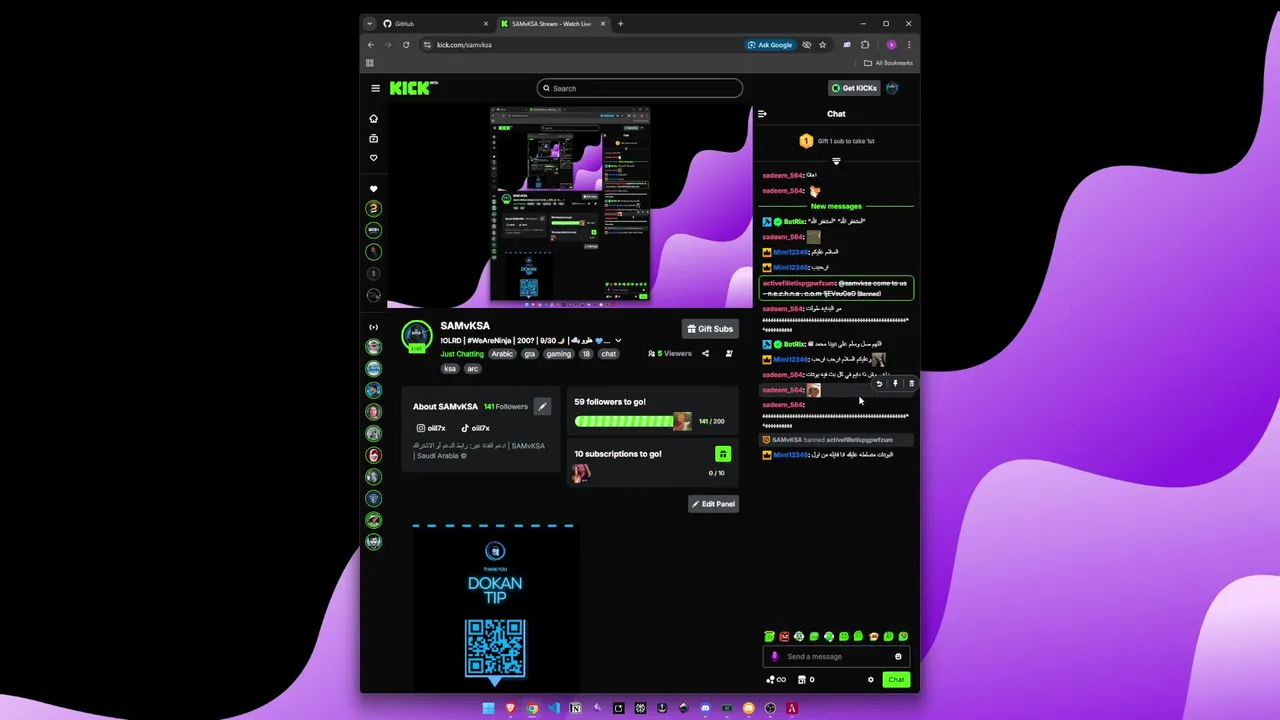Insert the red angry emote
Viewport: 1280px width, 720px height.
[x=784, y=636]
